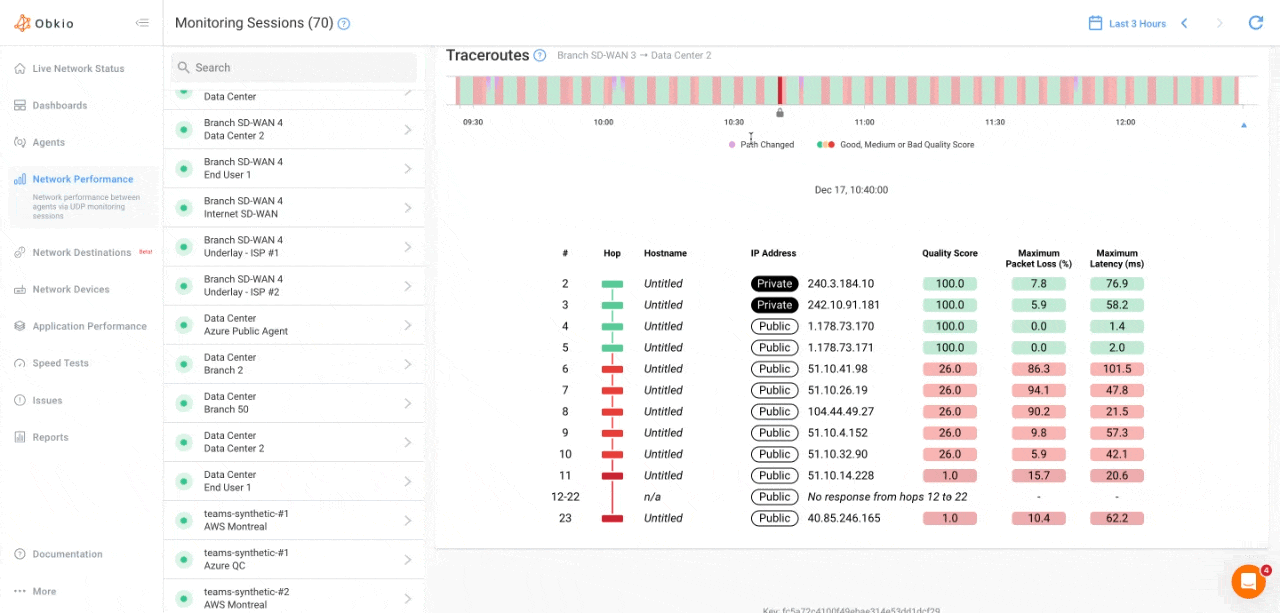Click the Obkio logo
This screenshot has width=1280, height=613.
(44, 23)
